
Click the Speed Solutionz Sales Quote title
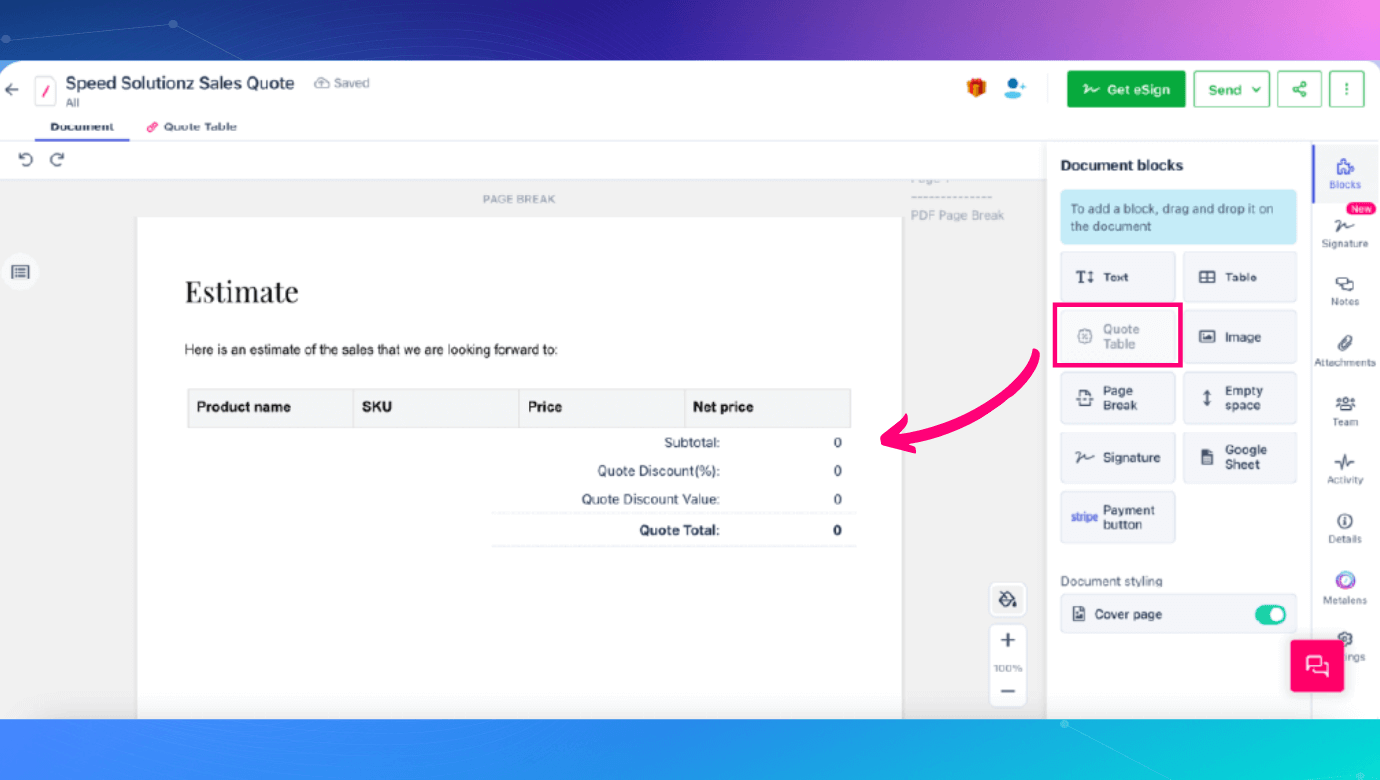point(180,83)
